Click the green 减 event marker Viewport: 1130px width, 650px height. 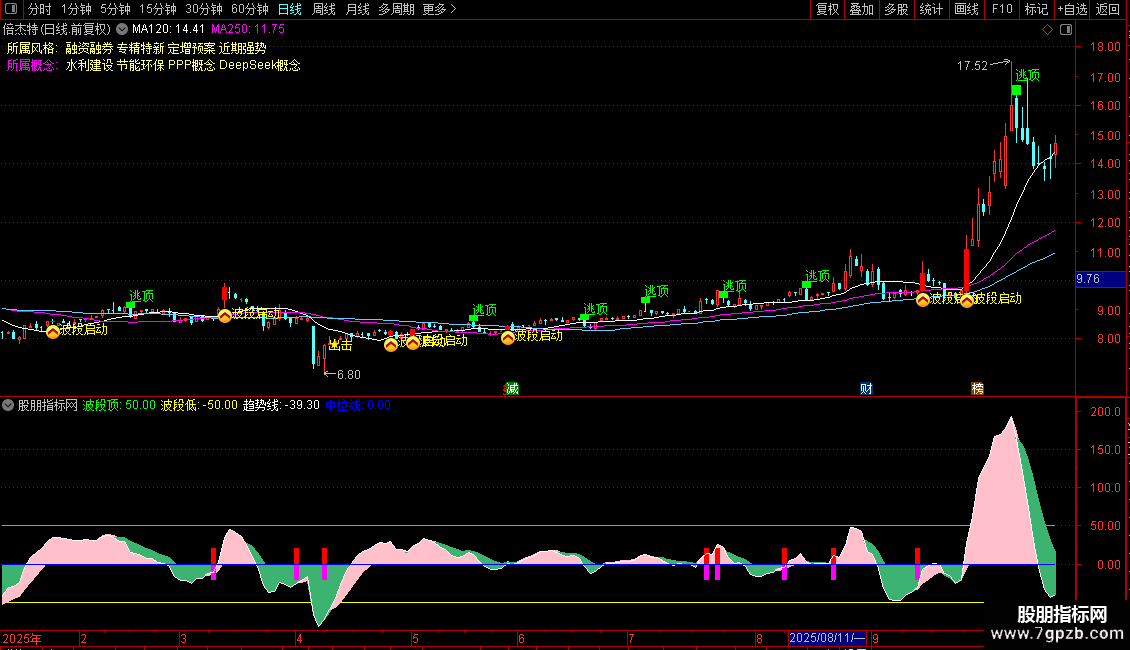point(512,388)
